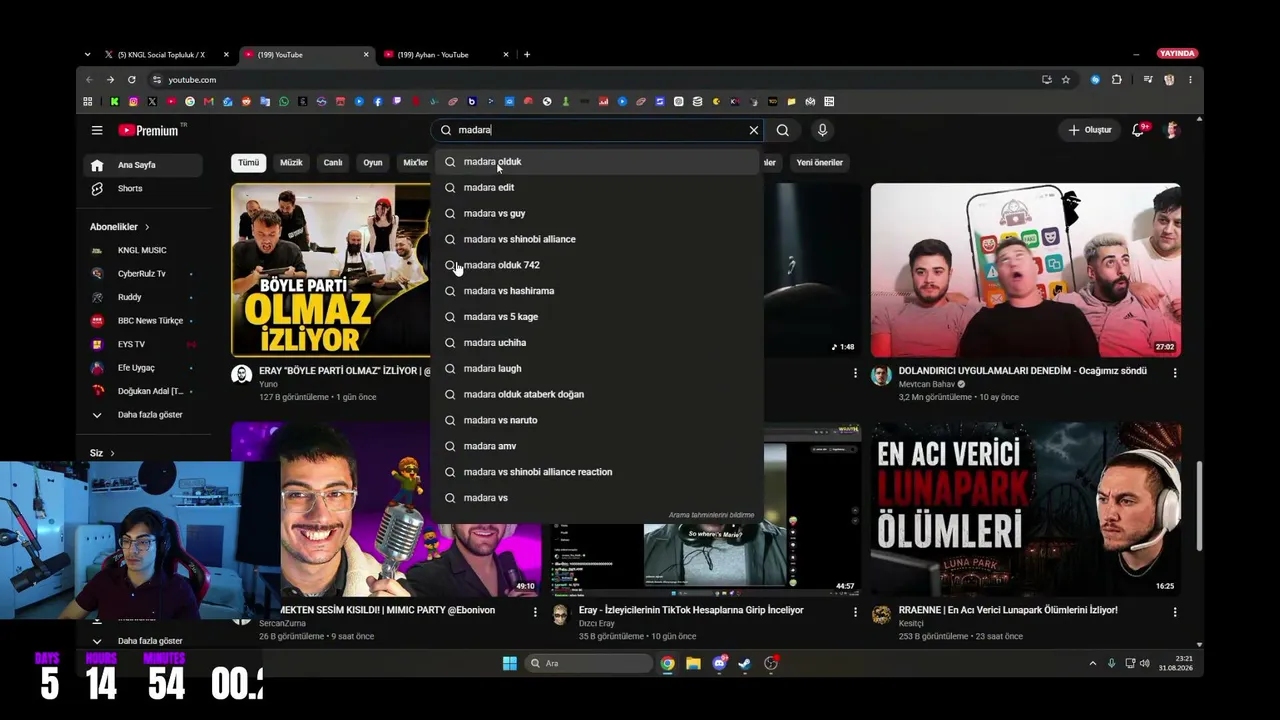Open Discord from the taskbar
The height and width of the screenshot is (720, 1280).
coord(719,663)
